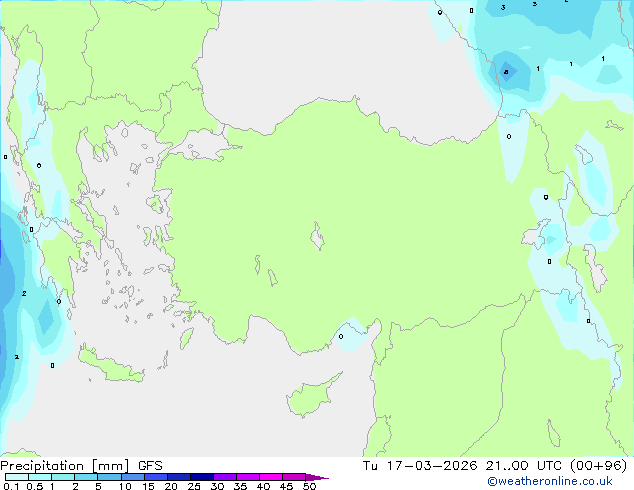The image size is (634, 490).
Task: Click the '35' legend label
Action: [x=240, y=486]
